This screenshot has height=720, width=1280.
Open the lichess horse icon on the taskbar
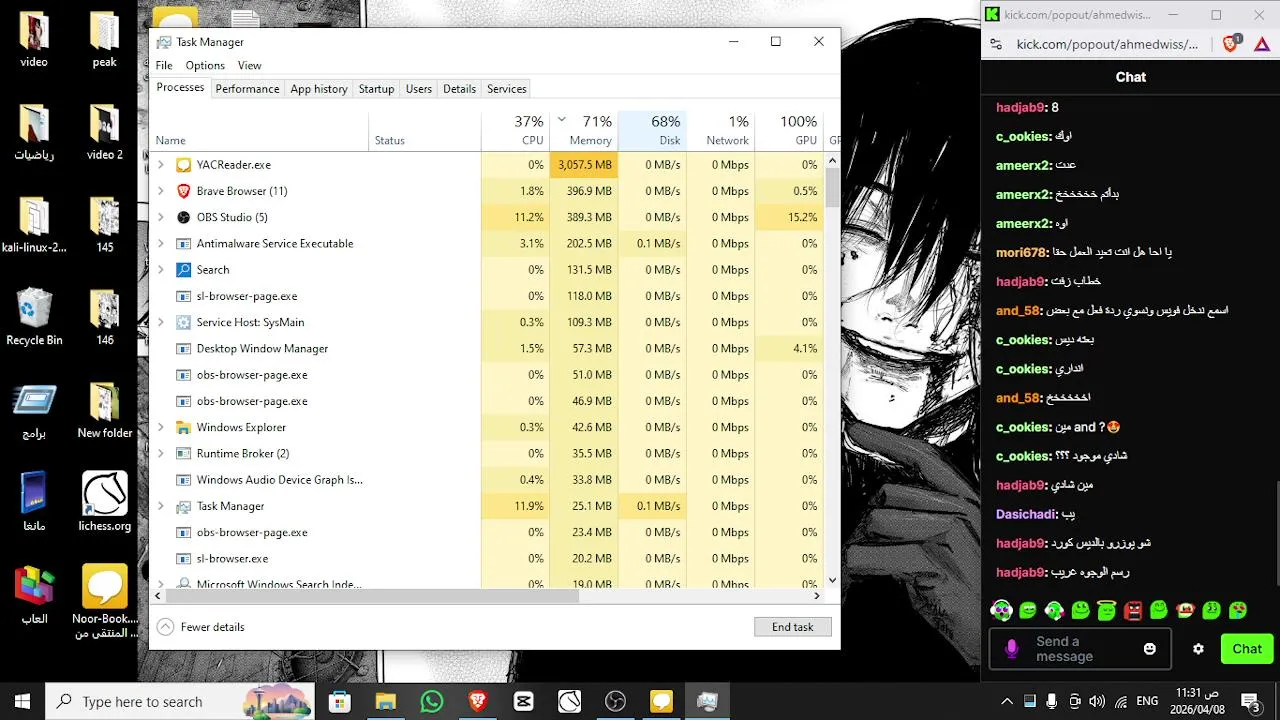[x=569, y=701]
